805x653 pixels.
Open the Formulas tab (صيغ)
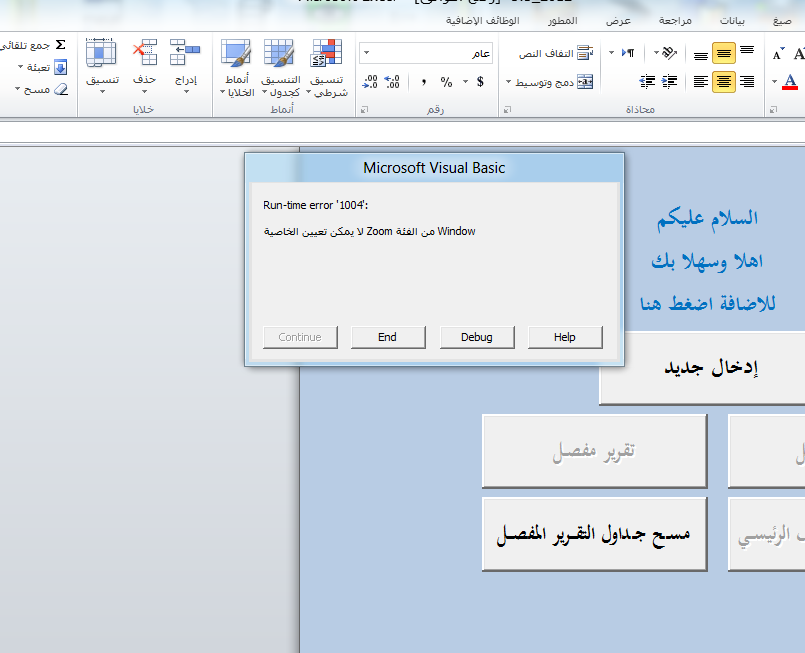tap(782, 21)
